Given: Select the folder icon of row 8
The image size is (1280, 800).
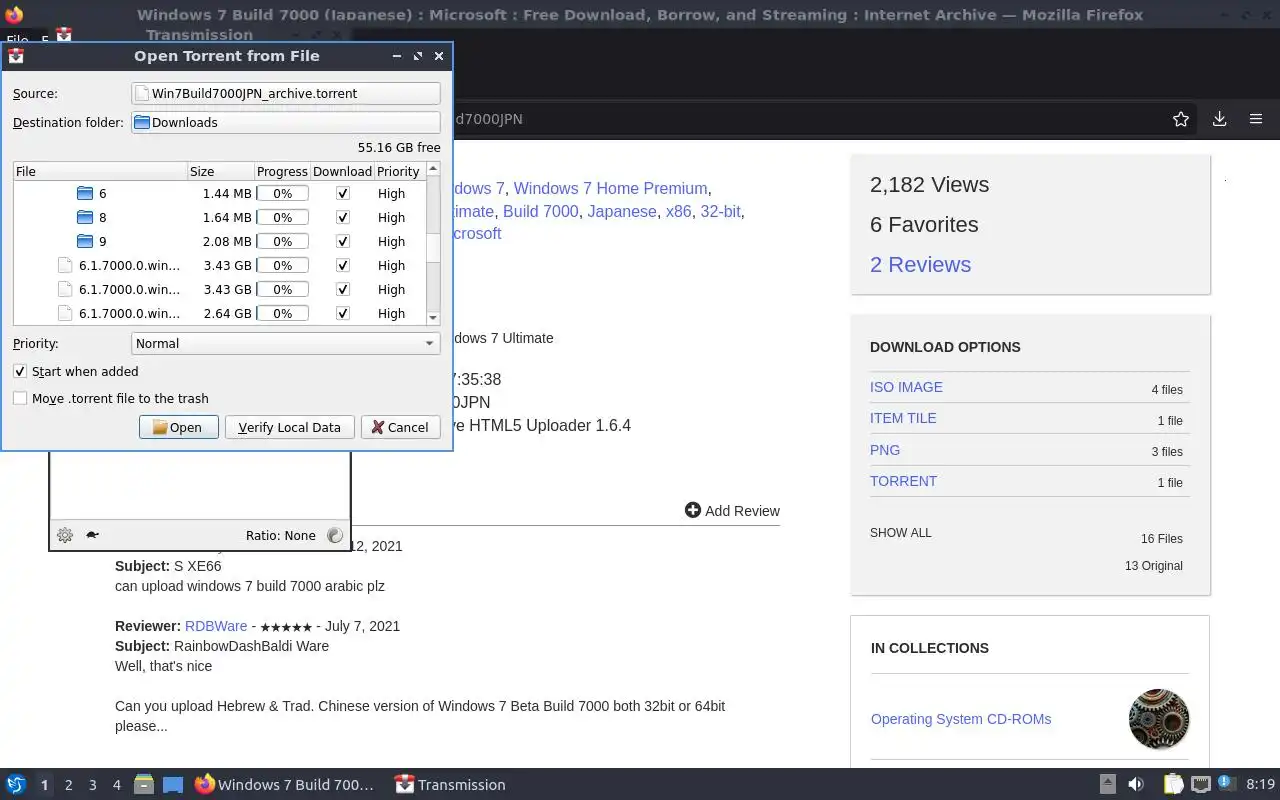Looking at the screenshot, I should click(85, 217).
